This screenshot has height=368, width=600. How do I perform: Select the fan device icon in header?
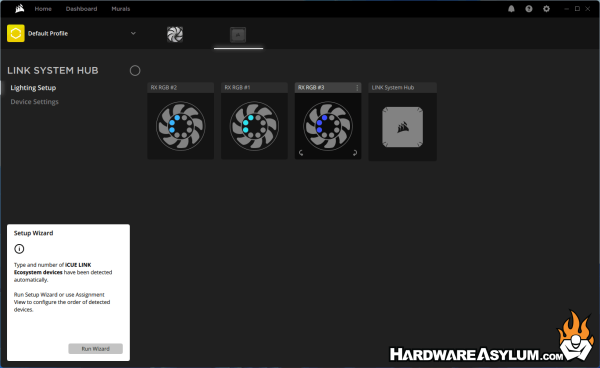(x=175, y=34)
